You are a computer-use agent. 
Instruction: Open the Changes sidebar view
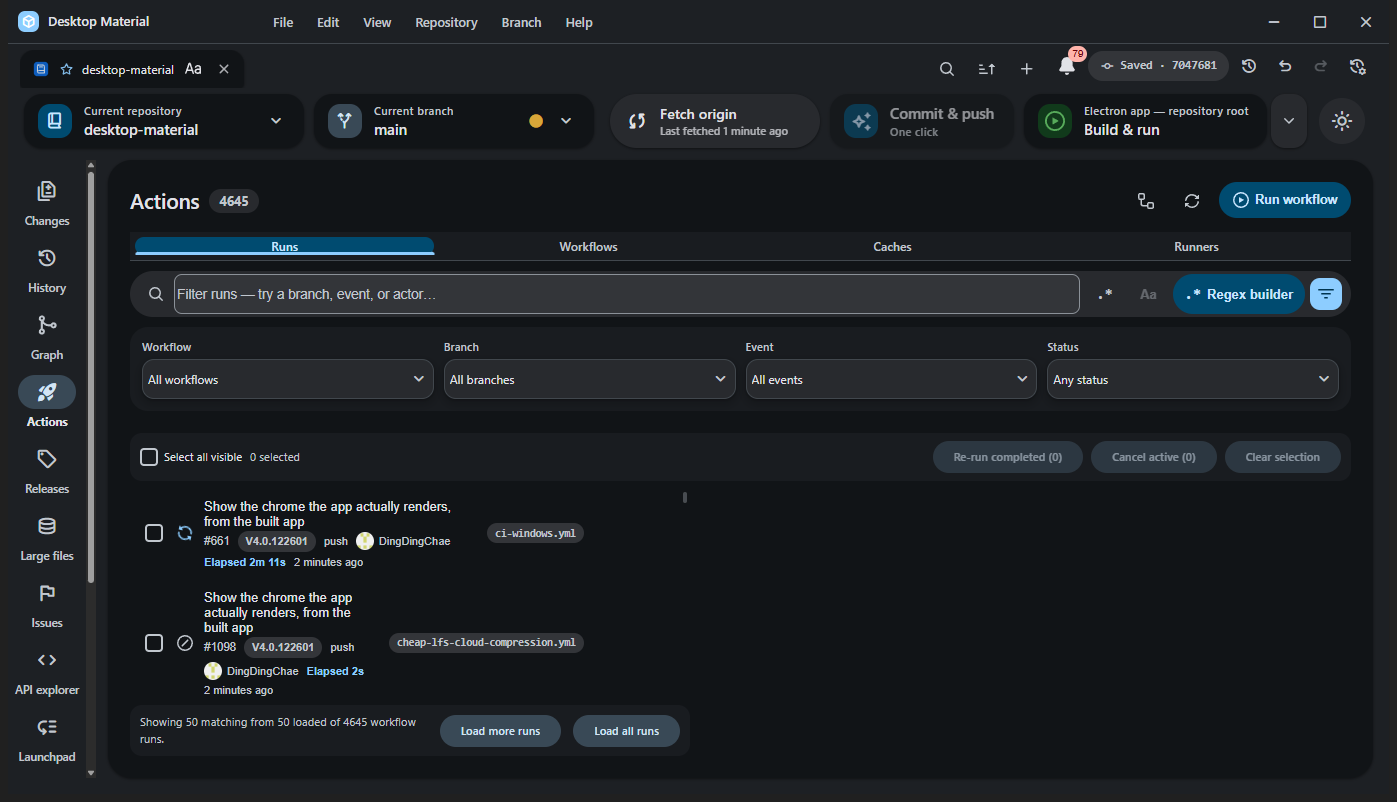coord(47,203)
